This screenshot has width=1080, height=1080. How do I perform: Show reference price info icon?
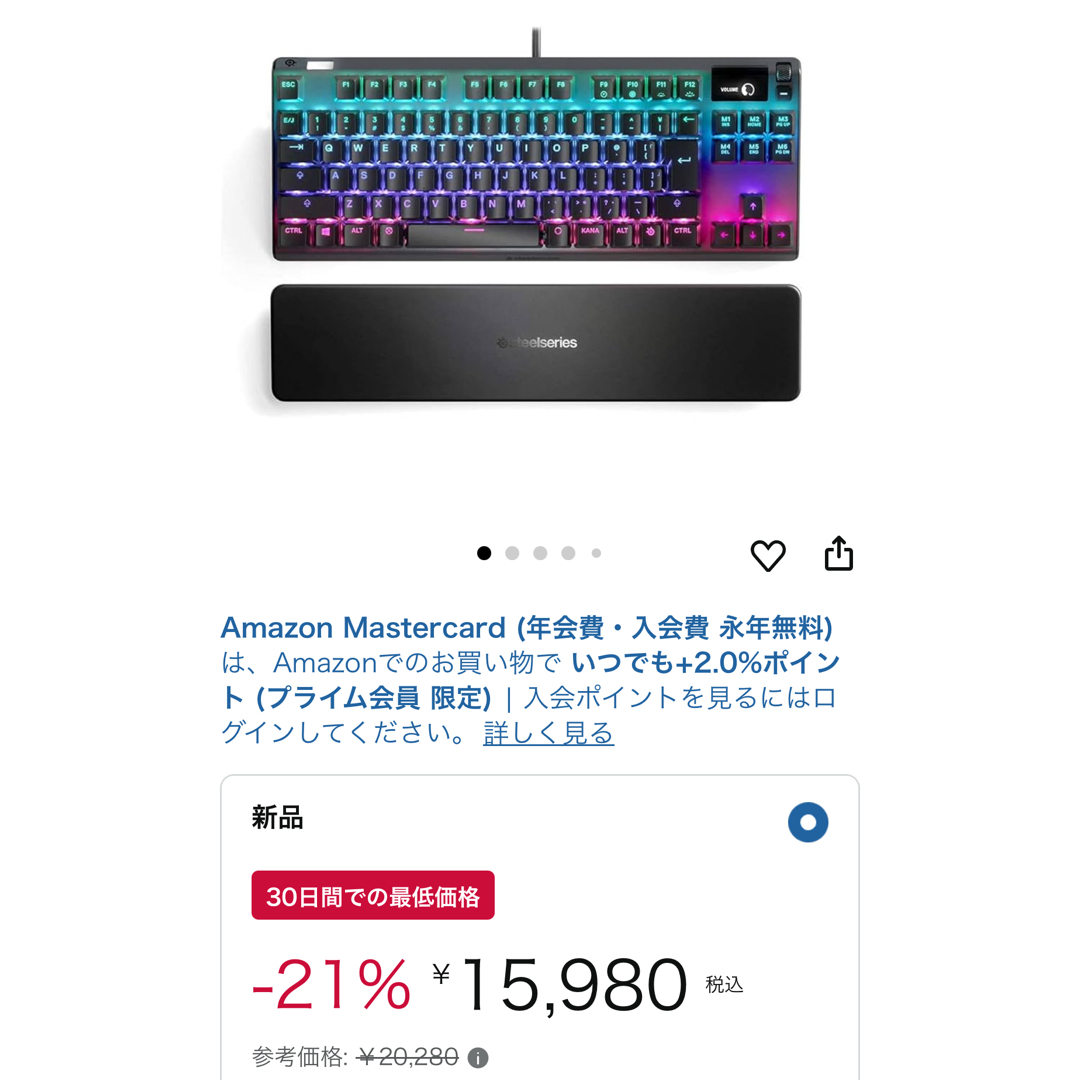coord(477,1057)
